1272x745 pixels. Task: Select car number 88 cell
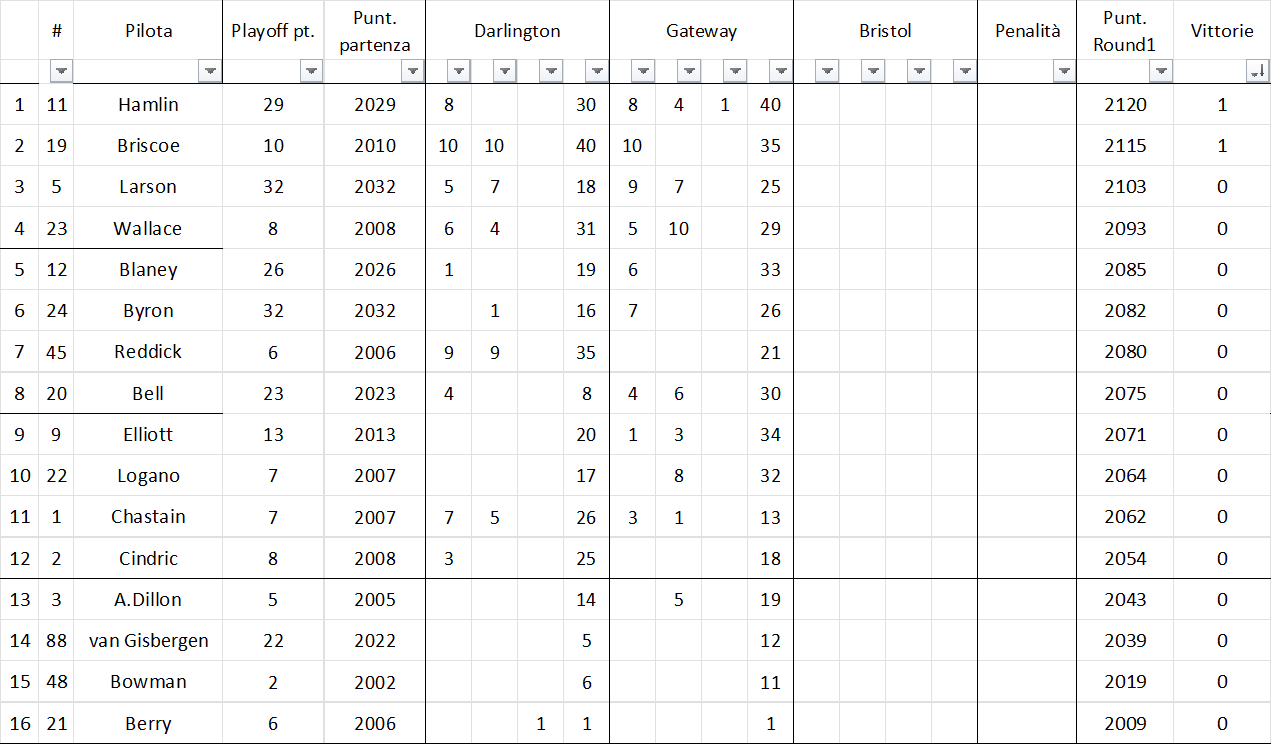[x=56, y=641]
